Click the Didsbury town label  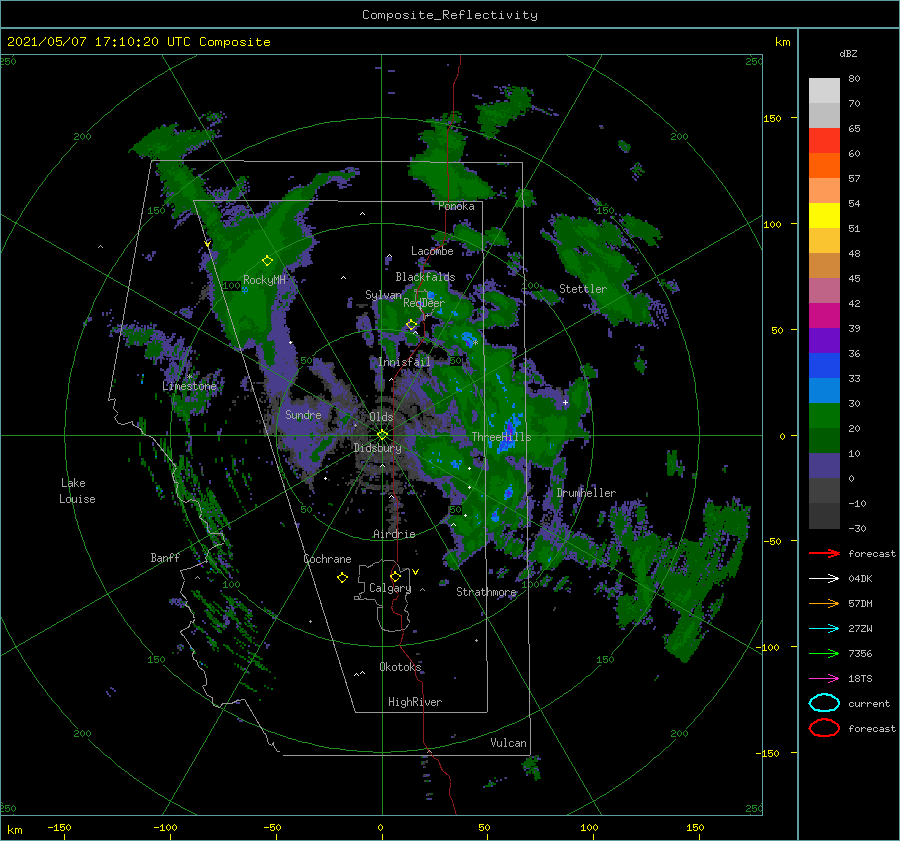click(377, 448)
